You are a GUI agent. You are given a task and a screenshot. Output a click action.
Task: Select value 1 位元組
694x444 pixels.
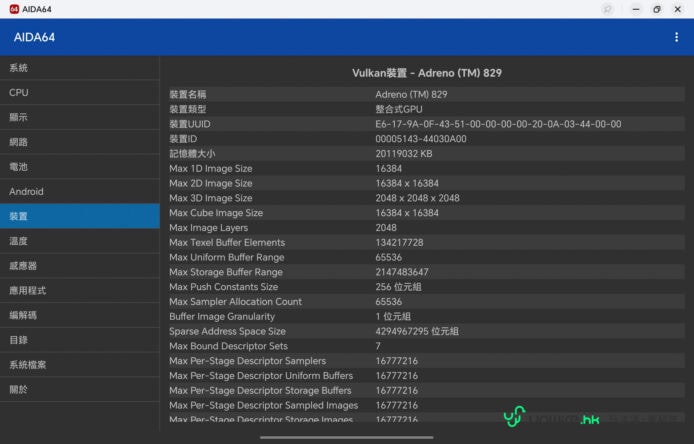pyautogui.click(x=393, y=317)
